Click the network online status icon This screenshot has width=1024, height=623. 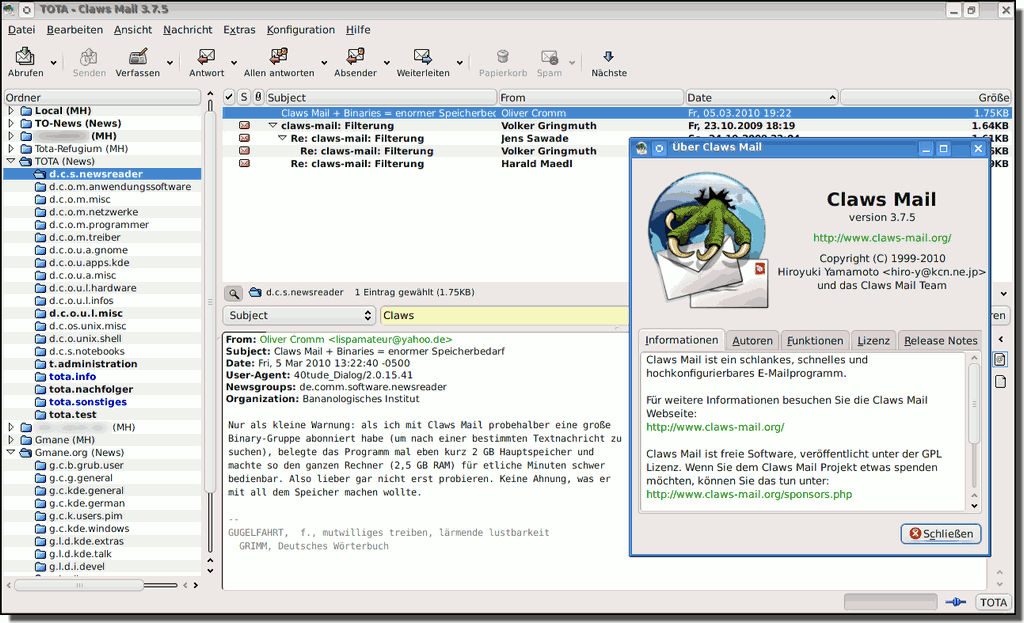coord(956,602)
